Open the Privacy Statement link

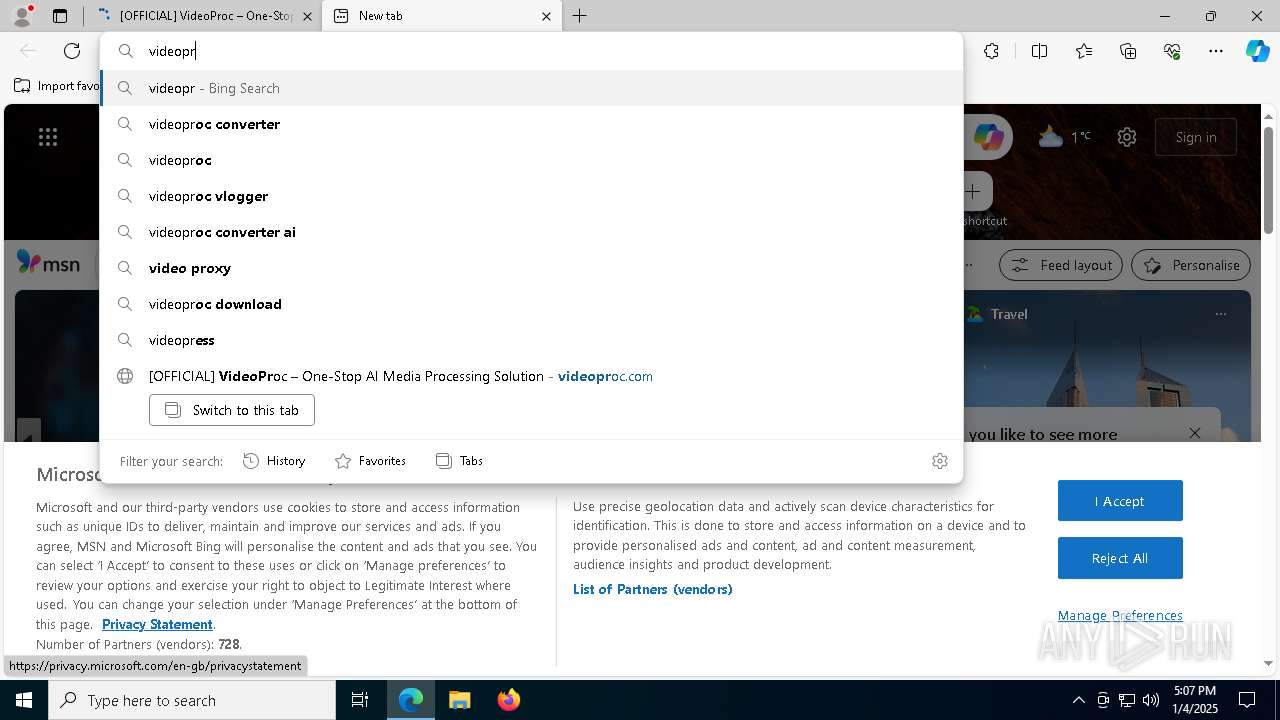[157, 624]
